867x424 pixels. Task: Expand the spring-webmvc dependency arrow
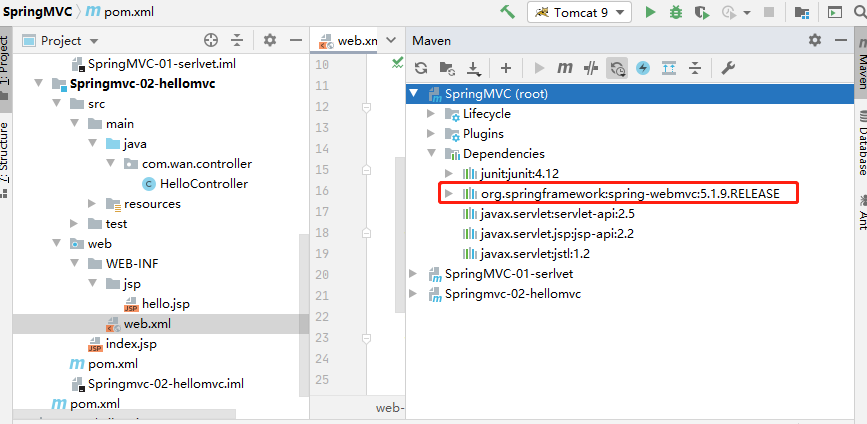[448, 193]
